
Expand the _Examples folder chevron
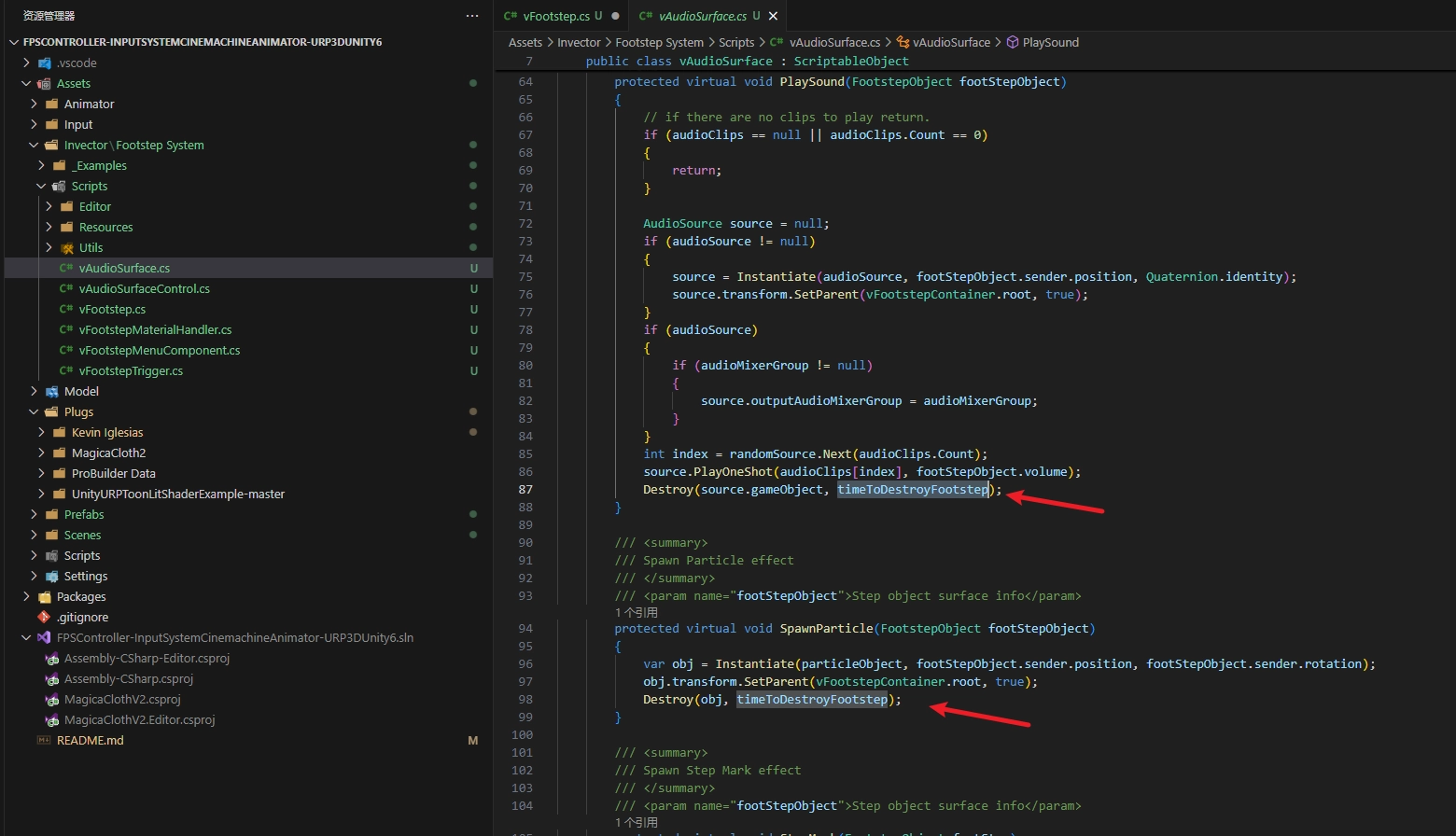41,165
